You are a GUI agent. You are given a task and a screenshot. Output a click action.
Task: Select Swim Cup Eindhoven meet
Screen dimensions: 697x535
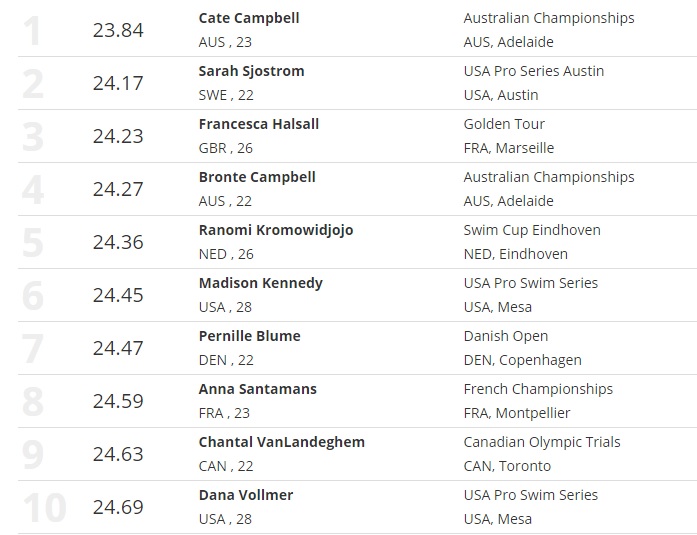pos(532,230)
